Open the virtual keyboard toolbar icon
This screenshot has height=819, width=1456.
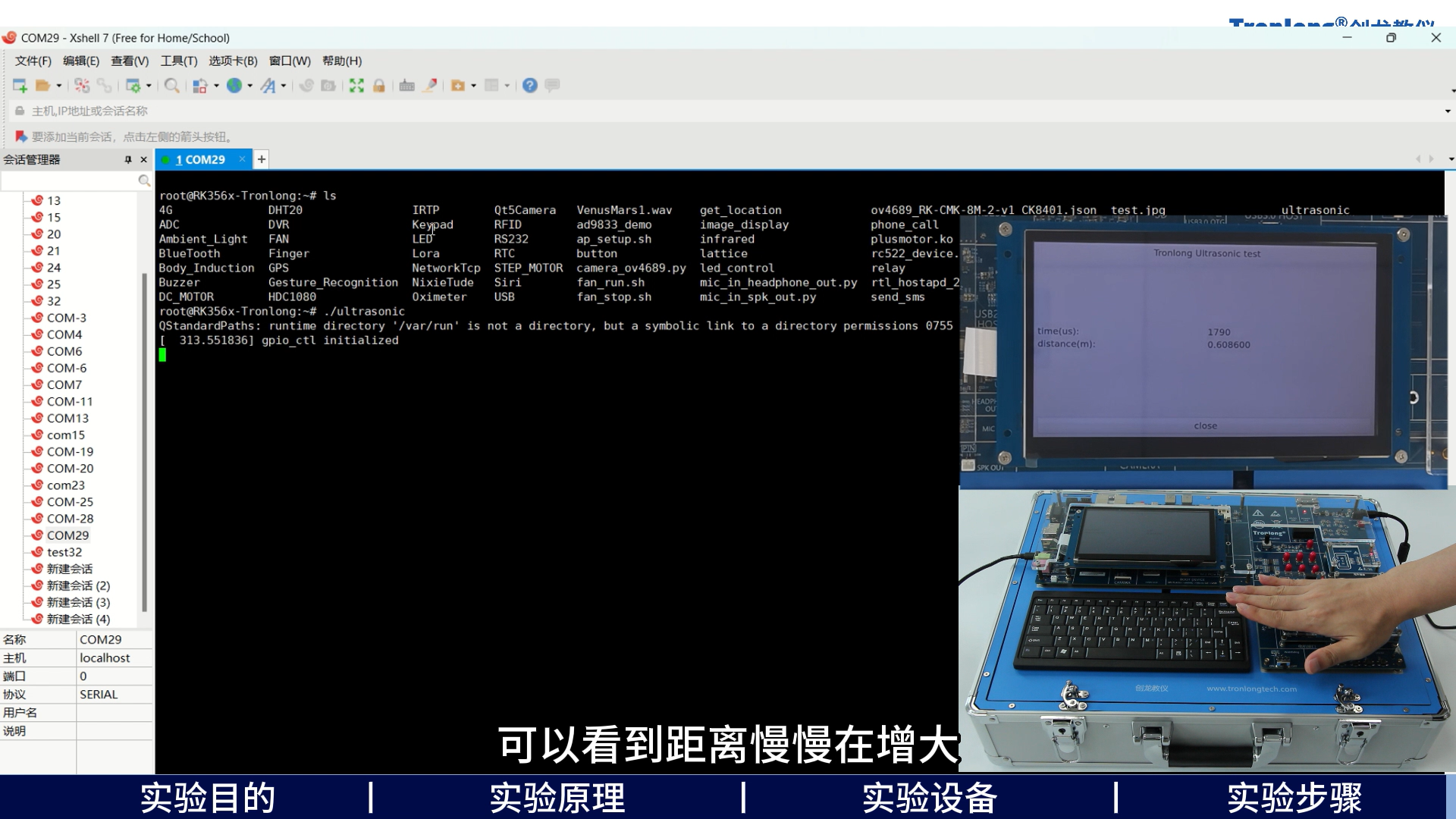[x=407, y=86]
